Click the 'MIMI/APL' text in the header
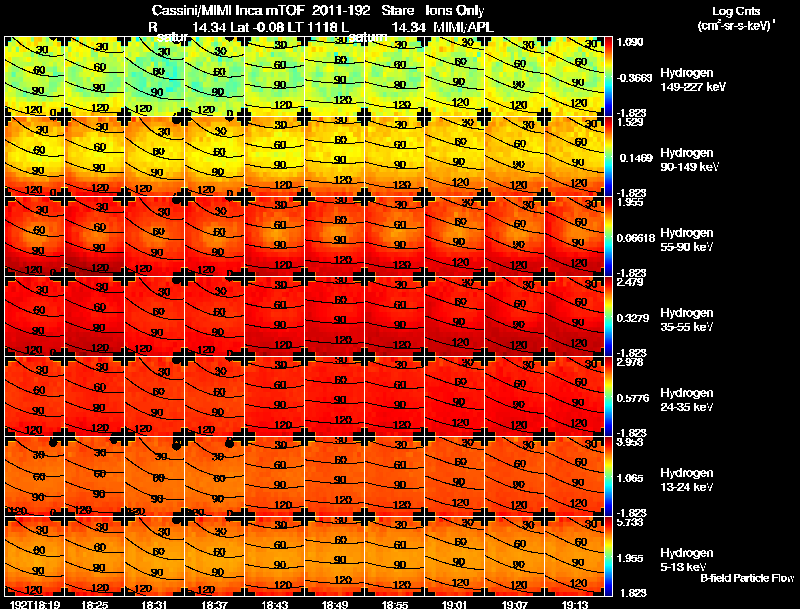 coord(463,28)
